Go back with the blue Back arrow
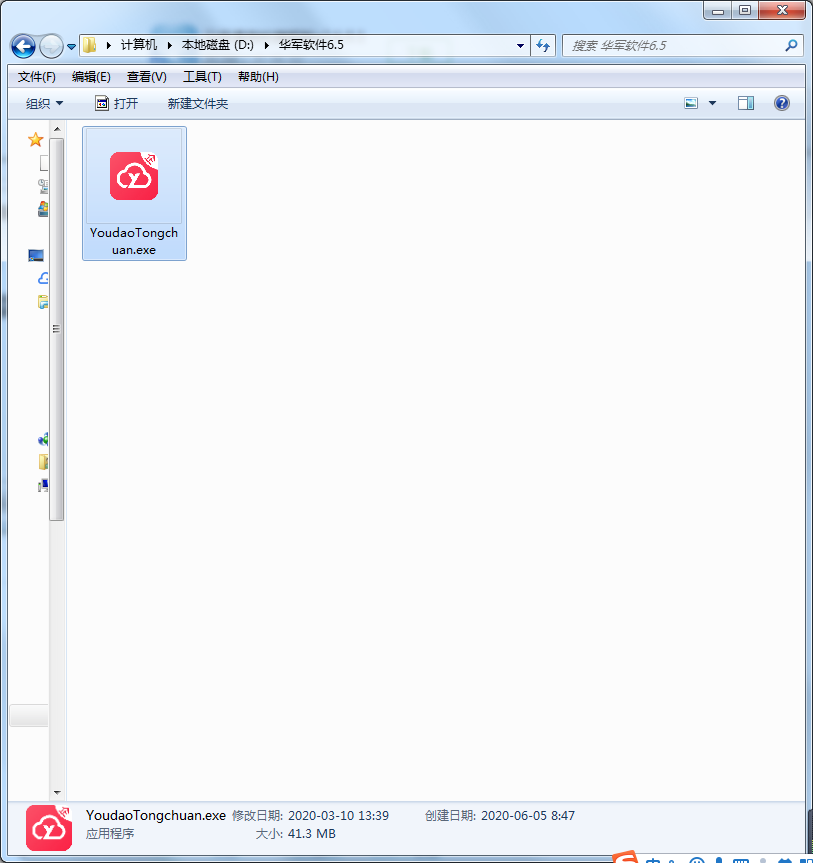Viewport: 813px width, 863px height. (24, 46)
